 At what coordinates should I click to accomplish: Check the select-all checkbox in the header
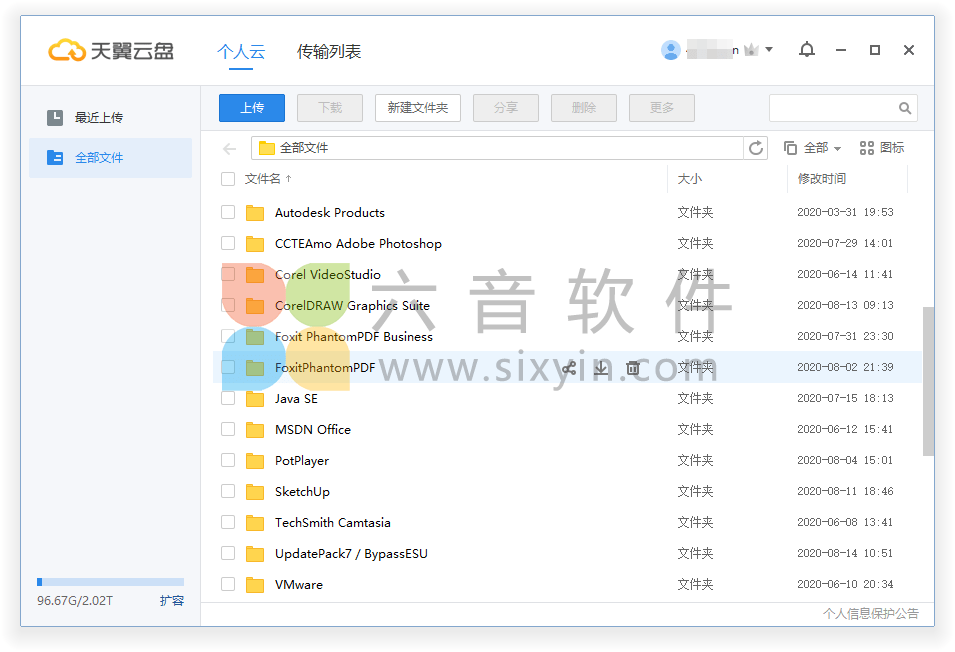pyautogui.click(x=228, y=179)
